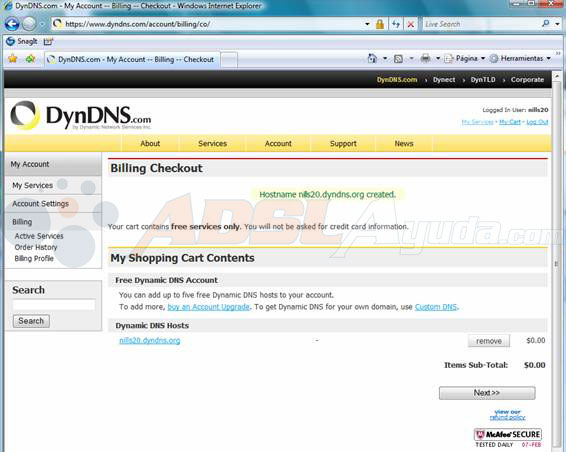The height and width of the screenshot is (452, 566).
Task: Click the red Stop loading icon
Action: (x=411, y=24)
